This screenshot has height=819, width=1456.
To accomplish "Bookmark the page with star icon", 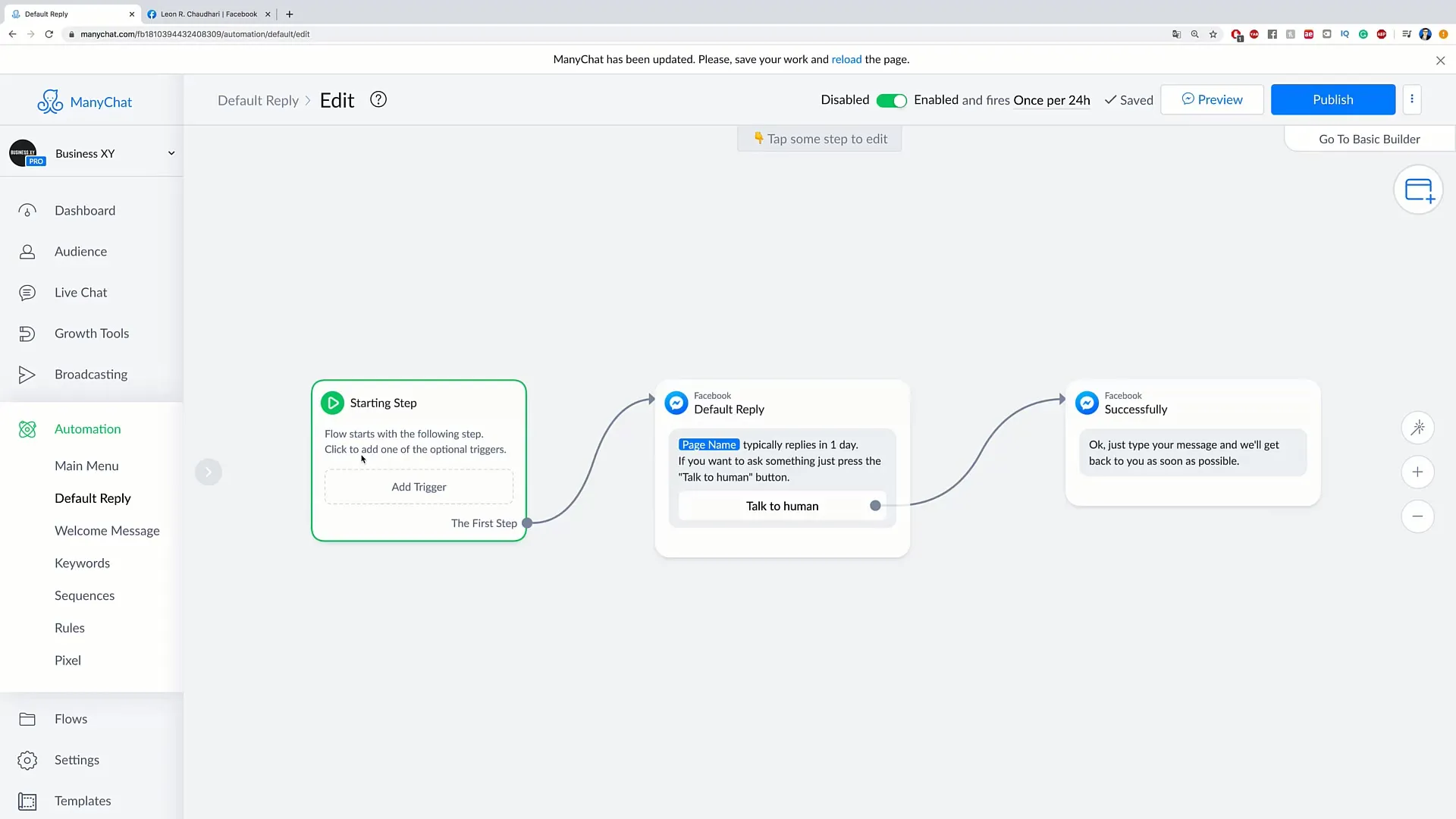I will (1213, 34).
